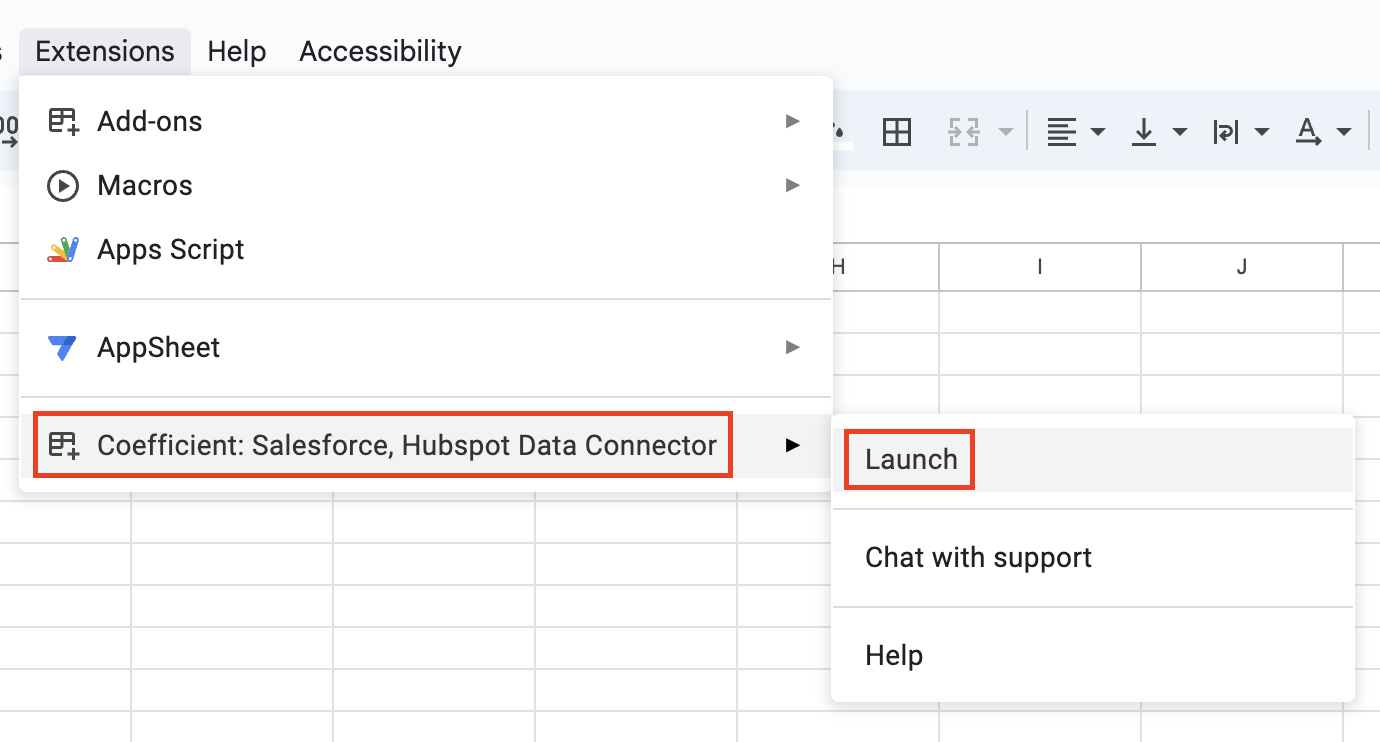Click the Merge cells icon
Image resolution: width=1380 pixels, height=742 pixels.
click(x=964, y=132)
